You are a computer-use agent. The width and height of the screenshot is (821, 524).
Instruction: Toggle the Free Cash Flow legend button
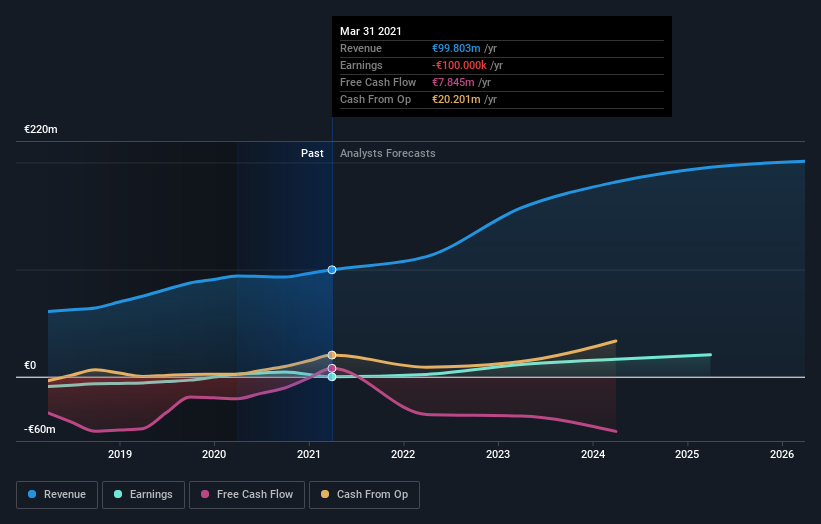(247, 495)
